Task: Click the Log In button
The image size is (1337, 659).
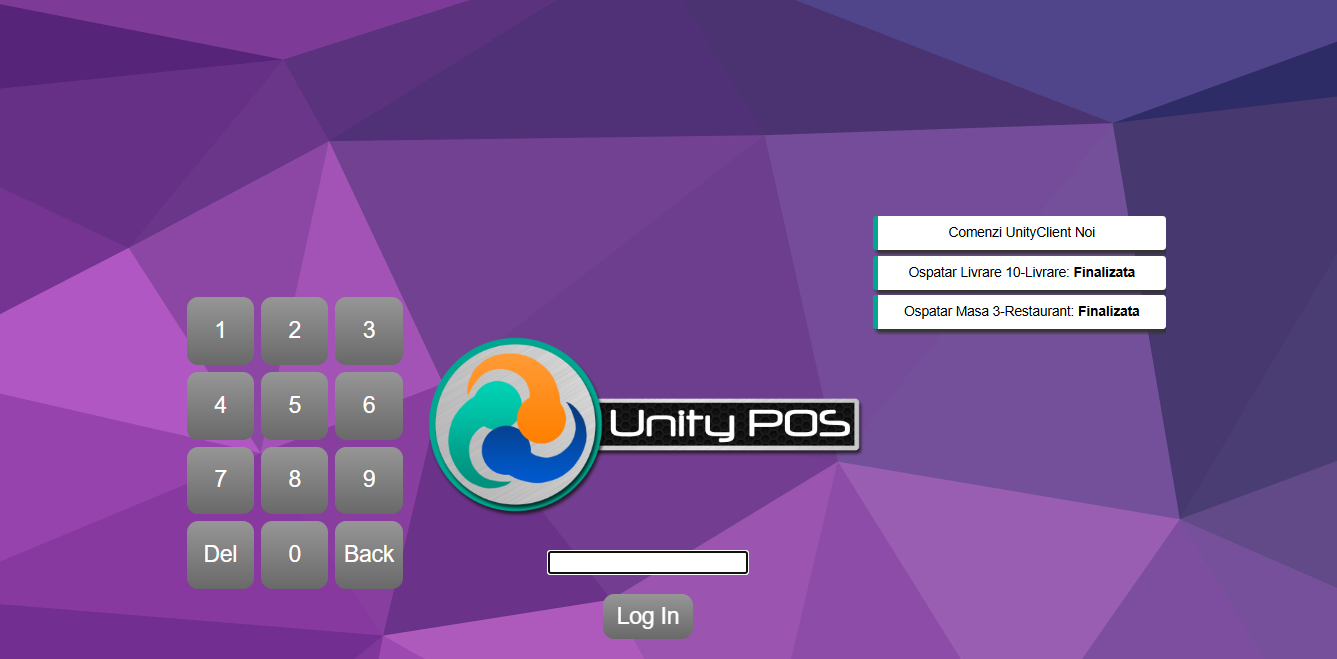Action: pos(648,616)
